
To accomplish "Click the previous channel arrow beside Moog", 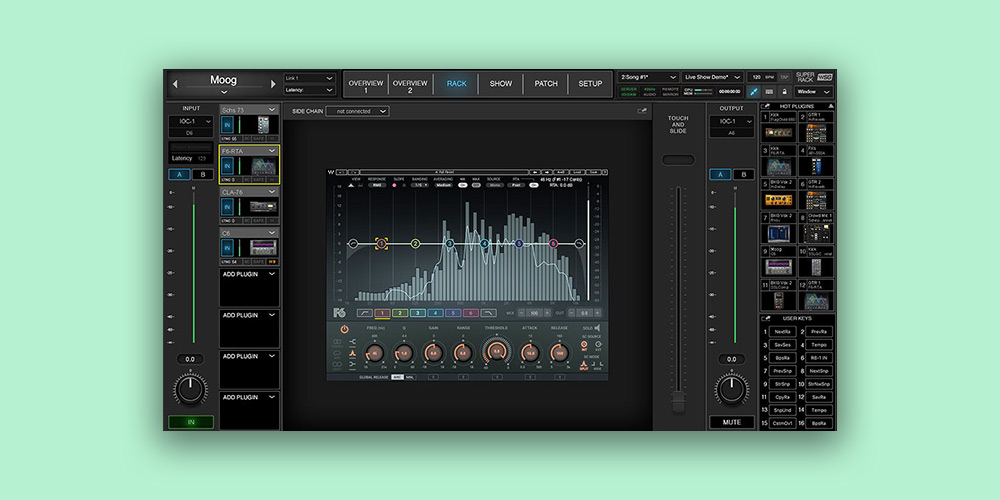I will [176, 83].
